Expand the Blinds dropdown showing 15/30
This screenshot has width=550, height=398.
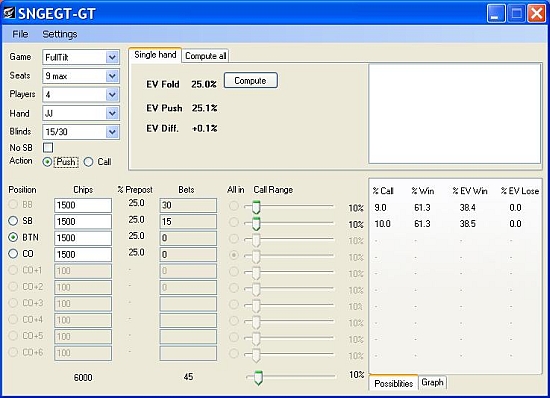coord(112,132)
